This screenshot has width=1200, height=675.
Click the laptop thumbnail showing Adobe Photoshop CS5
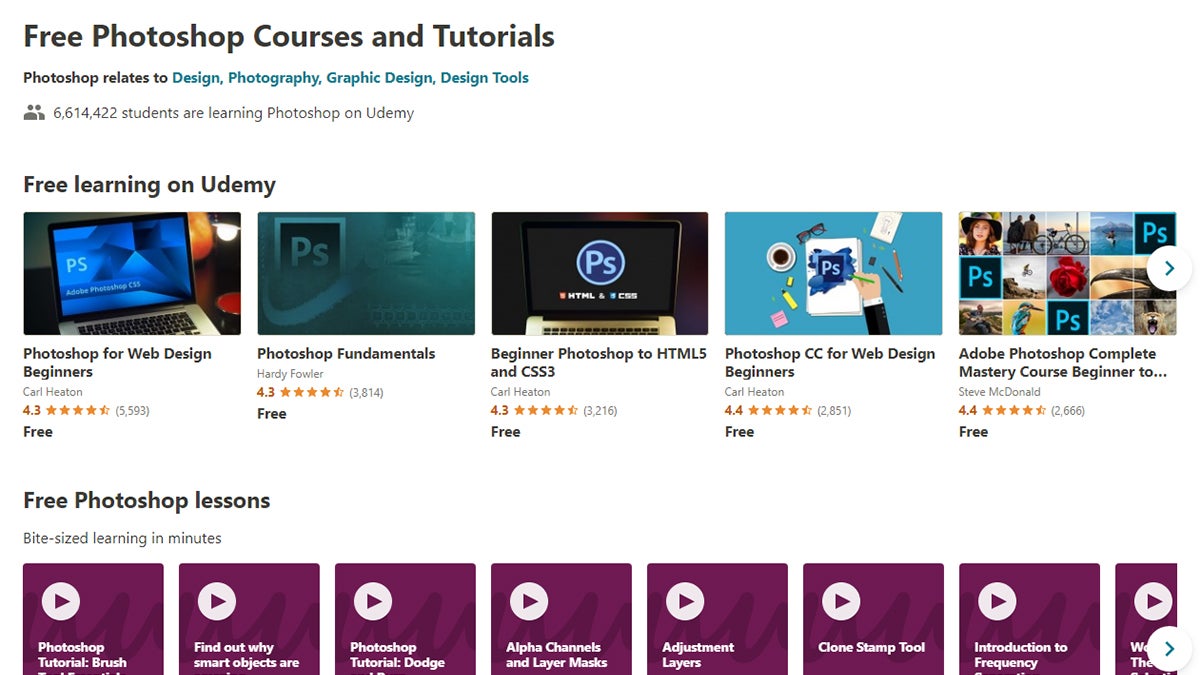[132, 273]
